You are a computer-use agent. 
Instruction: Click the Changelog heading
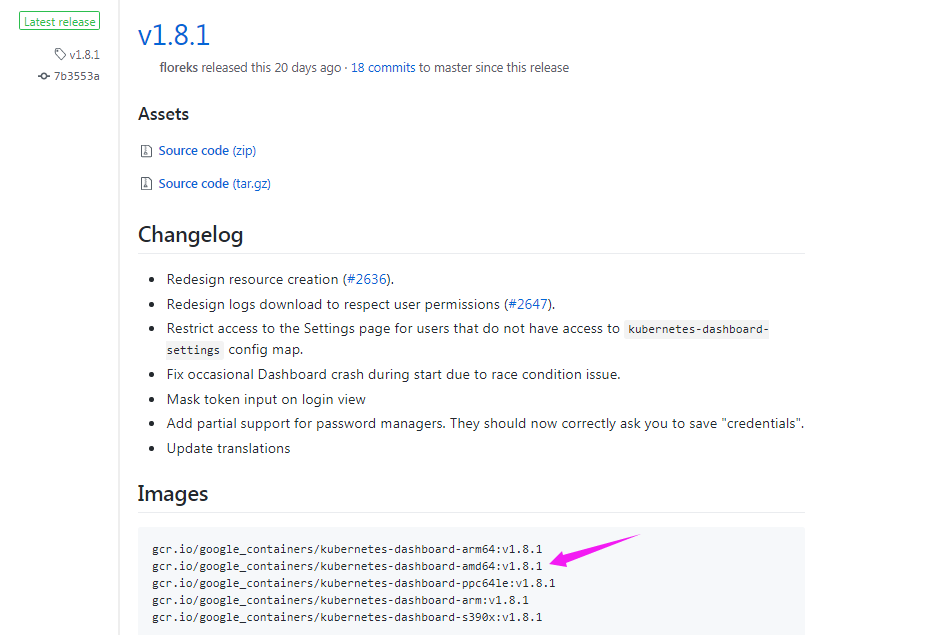click(191, 235)
